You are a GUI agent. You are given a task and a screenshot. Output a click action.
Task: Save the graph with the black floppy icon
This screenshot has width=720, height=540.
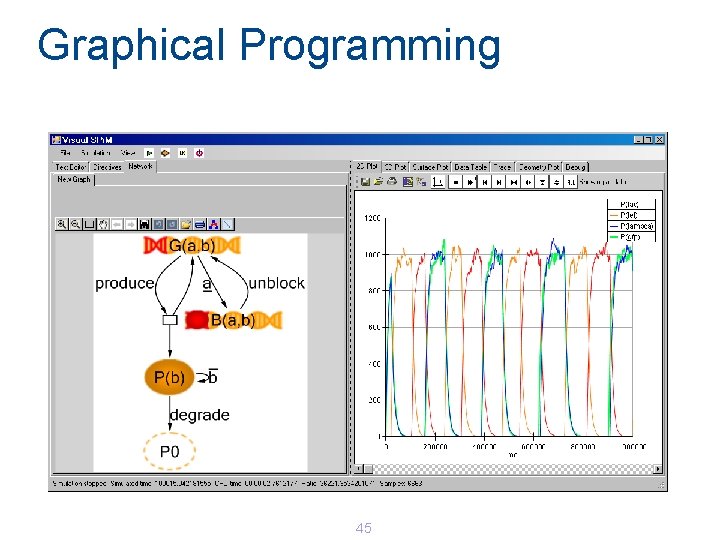(x=144, y=224)
